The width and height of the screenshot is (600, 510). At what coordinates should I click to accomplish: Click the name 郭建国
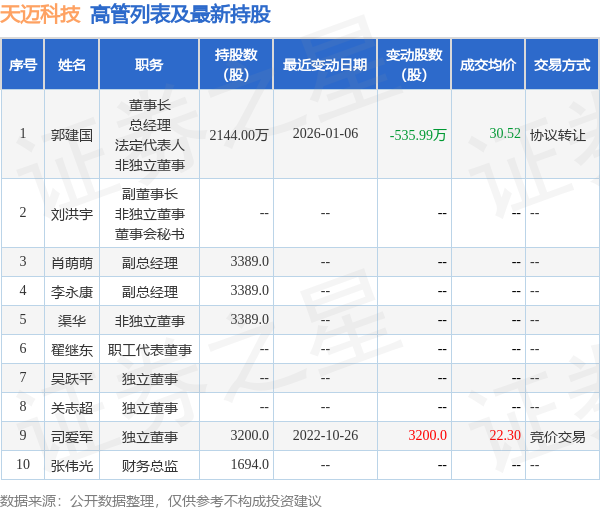coord(72,135)
